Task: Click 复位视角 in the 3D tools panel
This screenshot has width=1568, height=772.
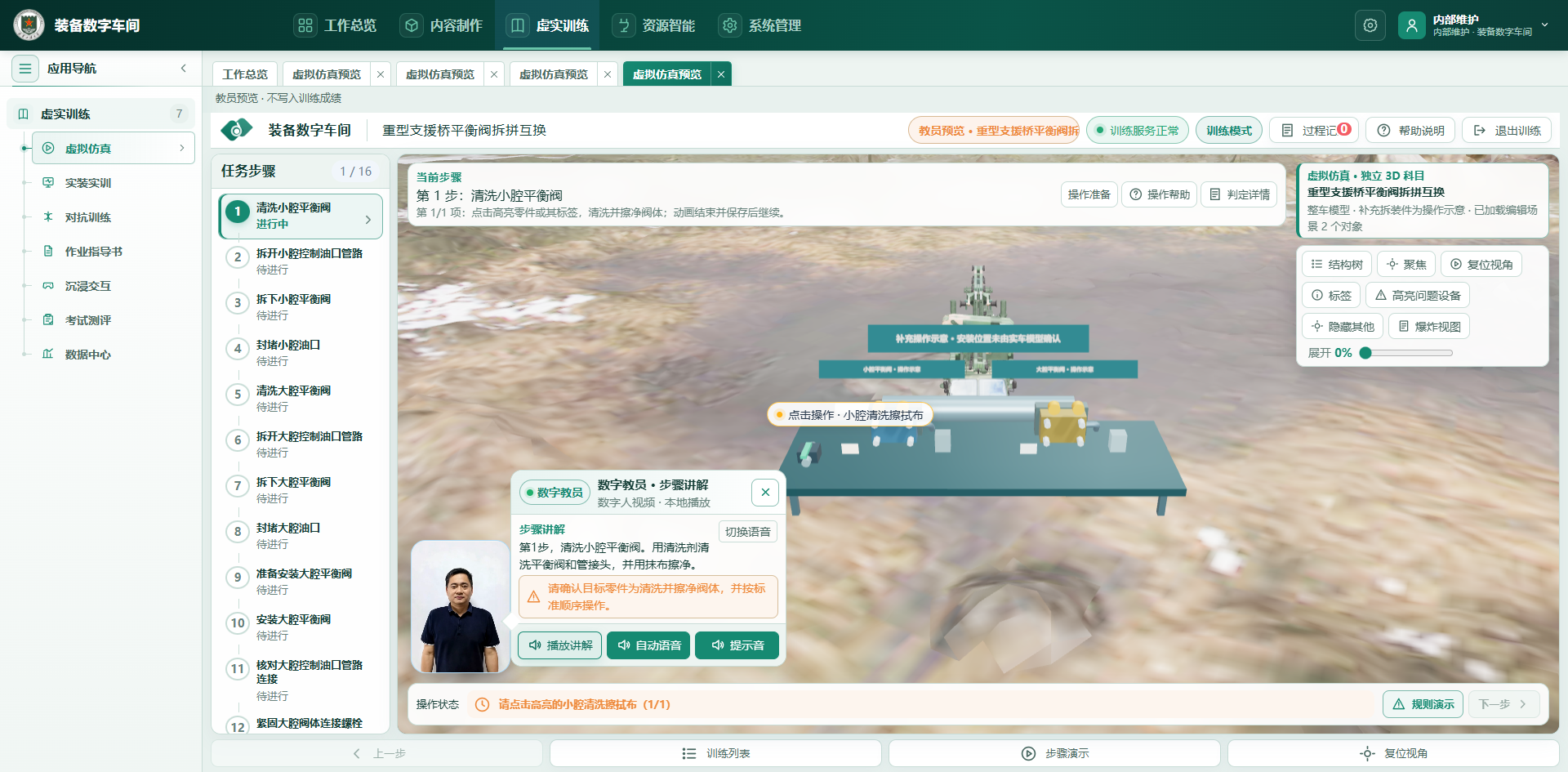Action: point(1481,265)
